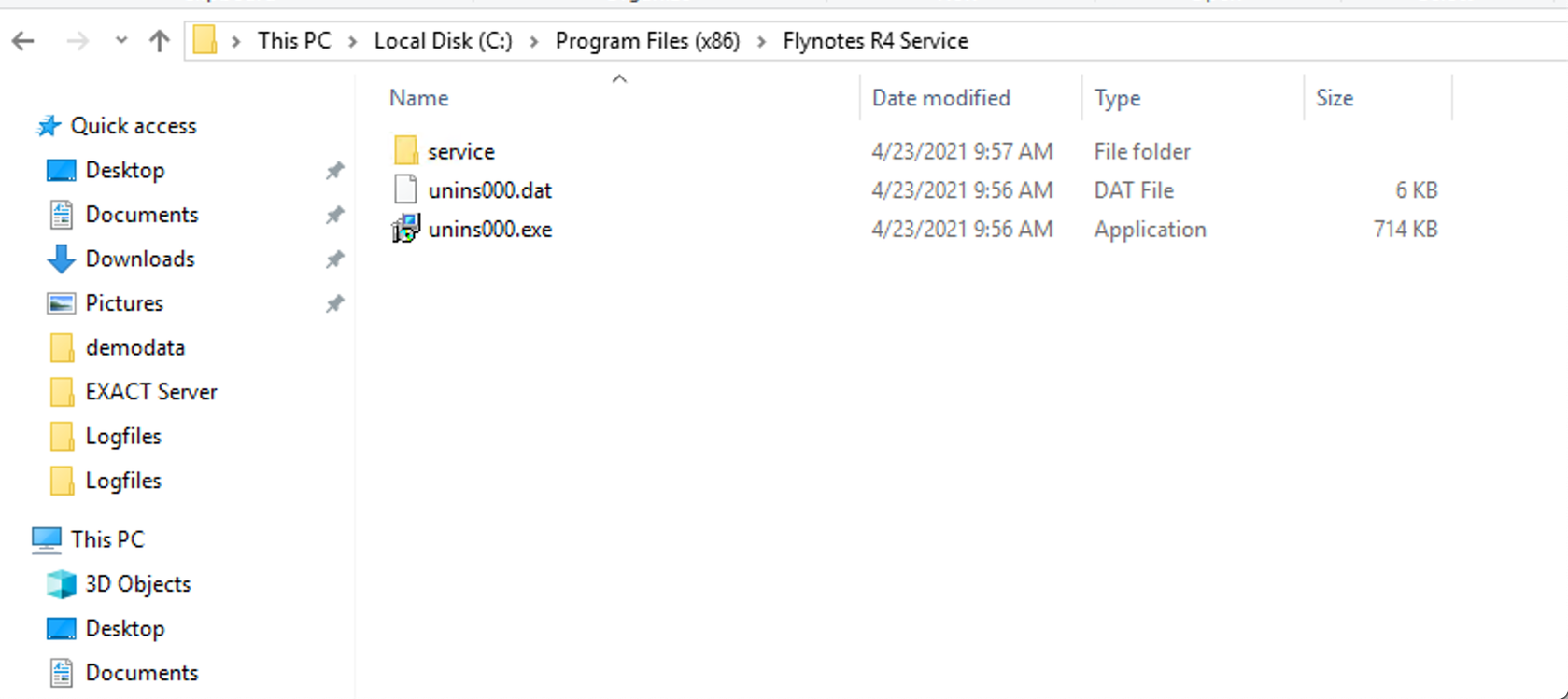Sort files by Name column header
The height and width of the screenshot is (699, 1568).
tap(418, 98)
